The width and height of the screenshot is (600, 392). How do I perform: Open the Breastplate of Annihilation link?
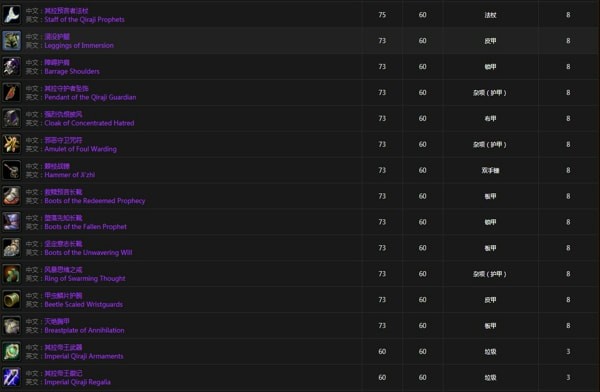(x=84, y=330)
